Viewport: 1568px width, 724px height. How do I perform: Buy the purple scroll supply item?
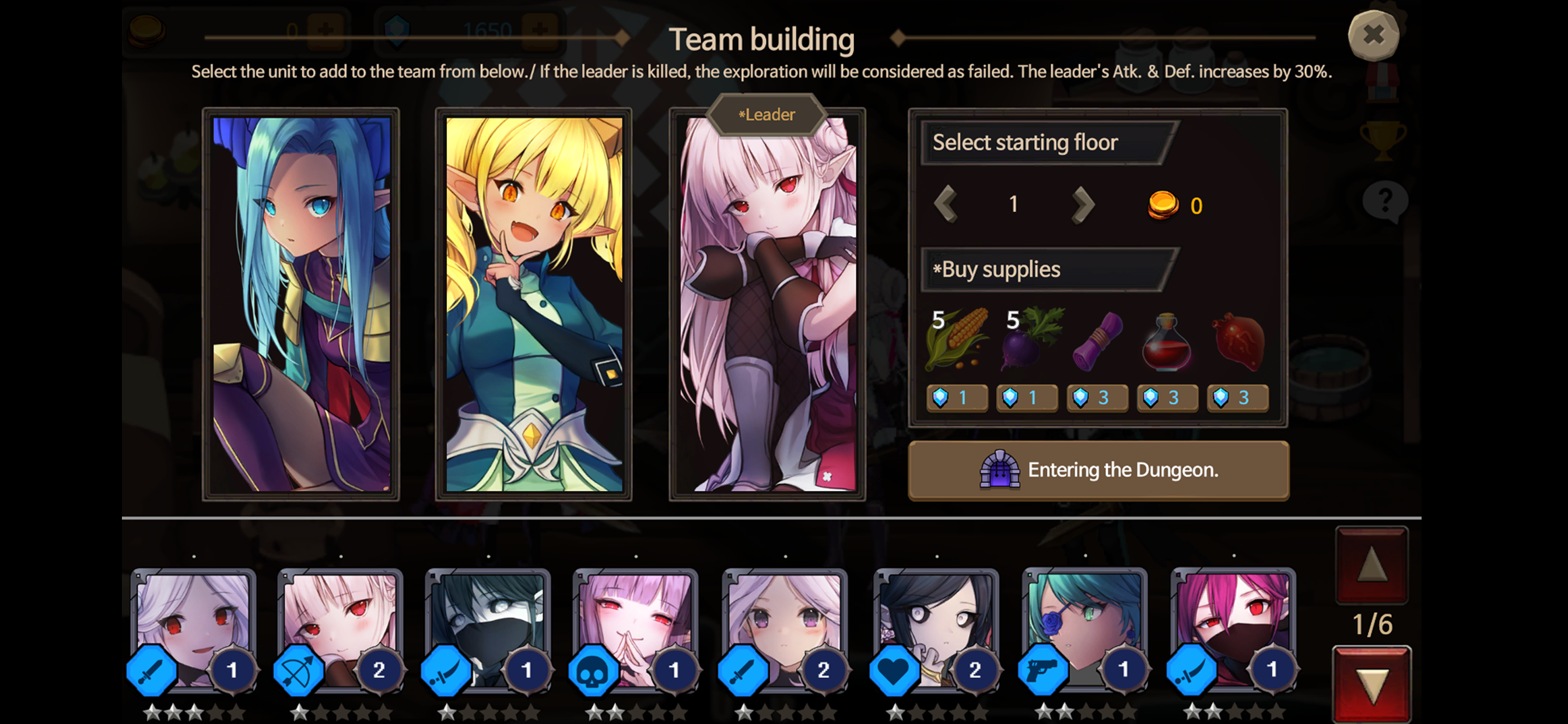click(x=1097, y=359)
